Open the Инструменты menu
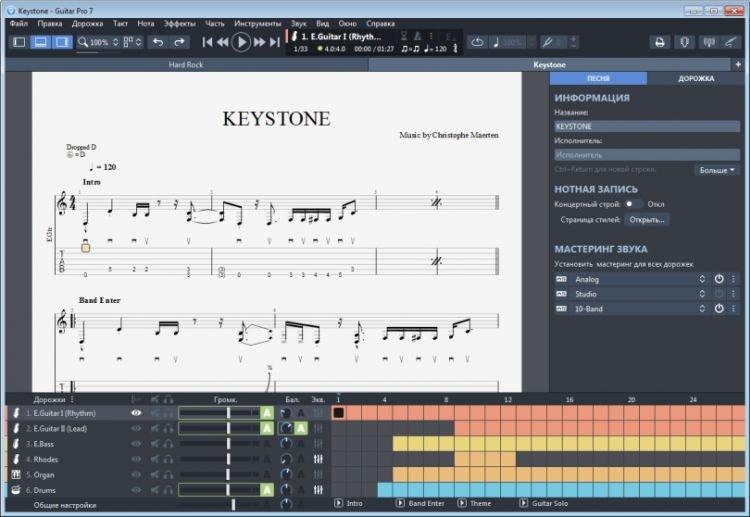 (x=257, y=23)
